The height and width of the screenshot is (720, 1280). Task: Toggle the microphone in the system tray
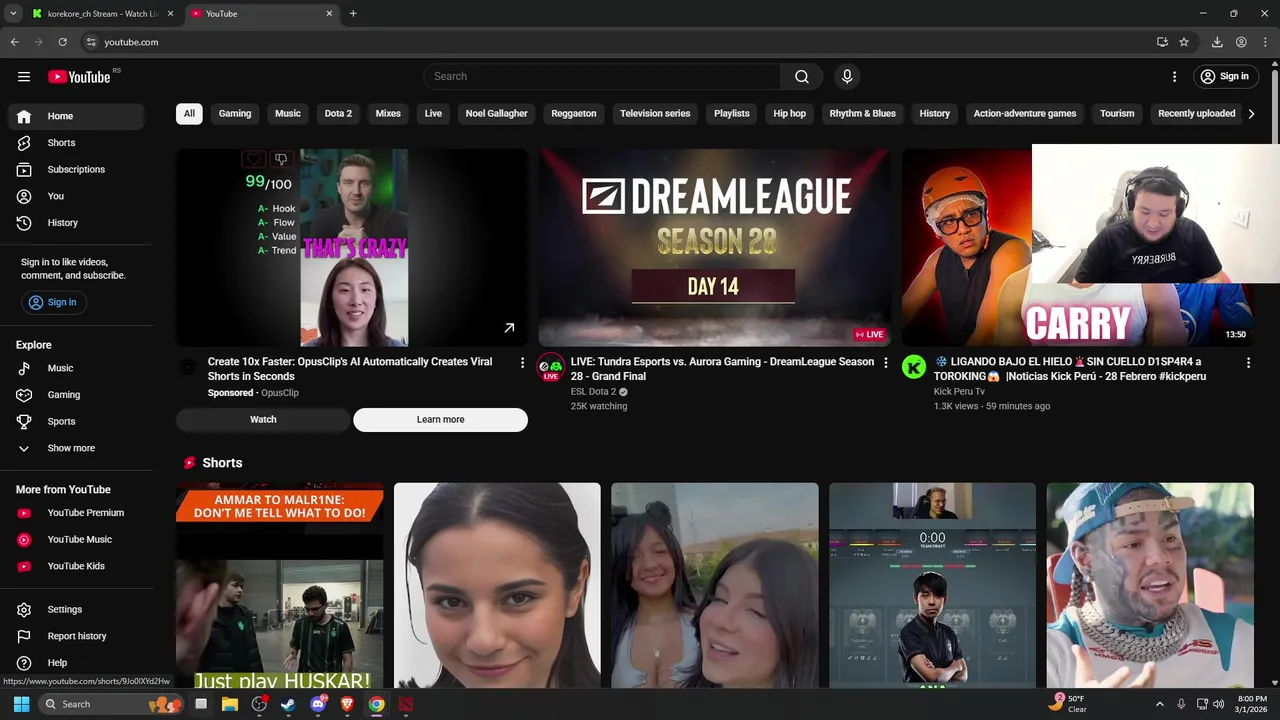pos(1181,704)
